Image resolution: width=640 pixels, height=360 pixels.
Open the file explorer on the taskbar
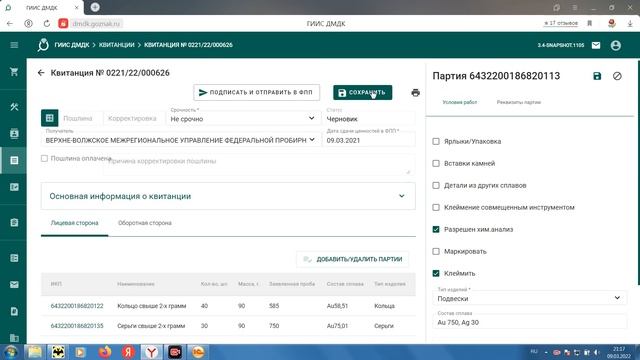pos(35,352)
